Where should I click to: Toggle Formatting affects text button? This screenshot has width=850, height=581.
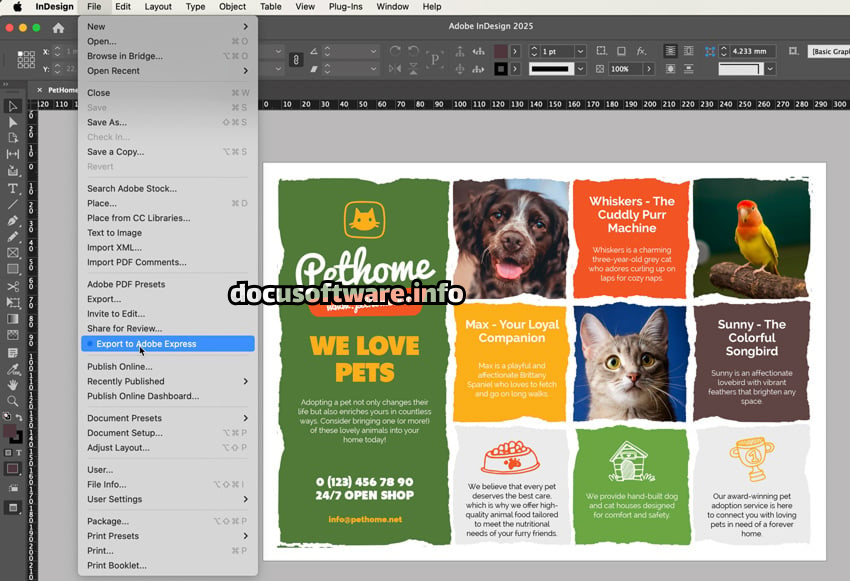18,453
